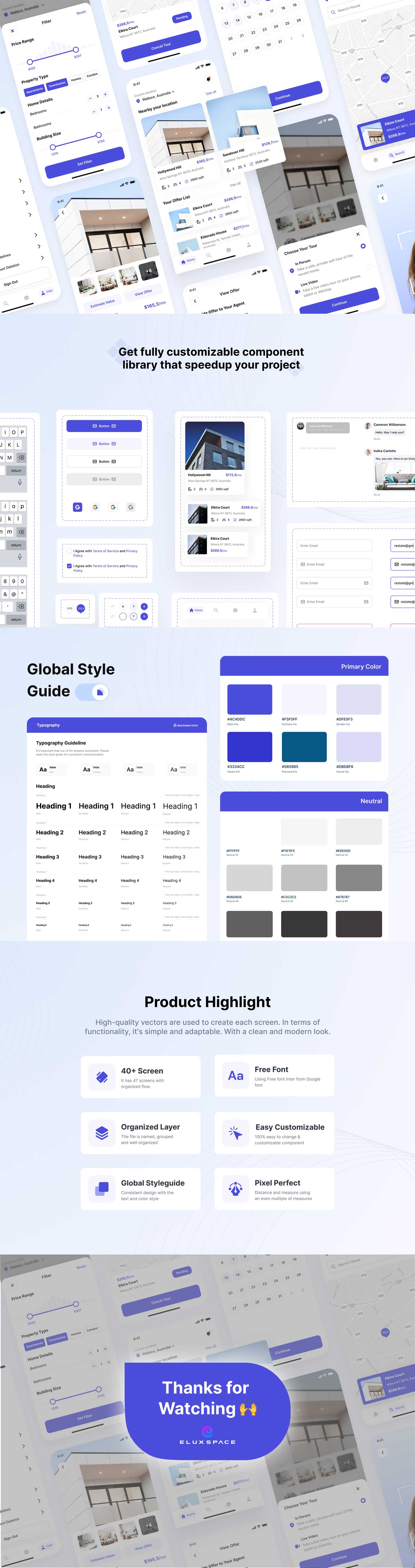Close the Choose Your Tour sheet
This screenshot has width=415, height=1568.
[x=357, y=234]
